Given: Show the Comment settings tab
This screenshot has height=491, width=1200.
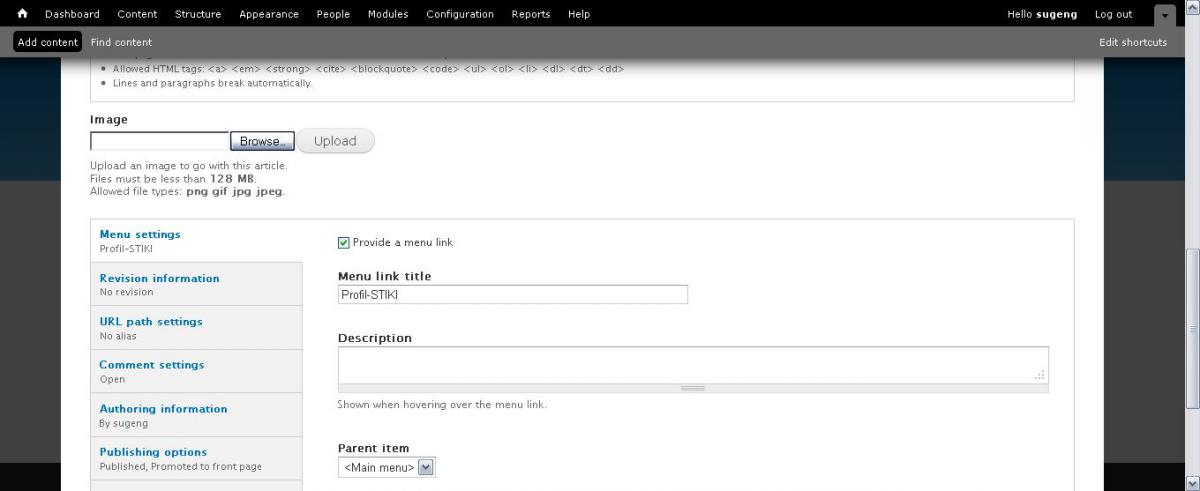Looking at the screenshot, I should 151,365.
